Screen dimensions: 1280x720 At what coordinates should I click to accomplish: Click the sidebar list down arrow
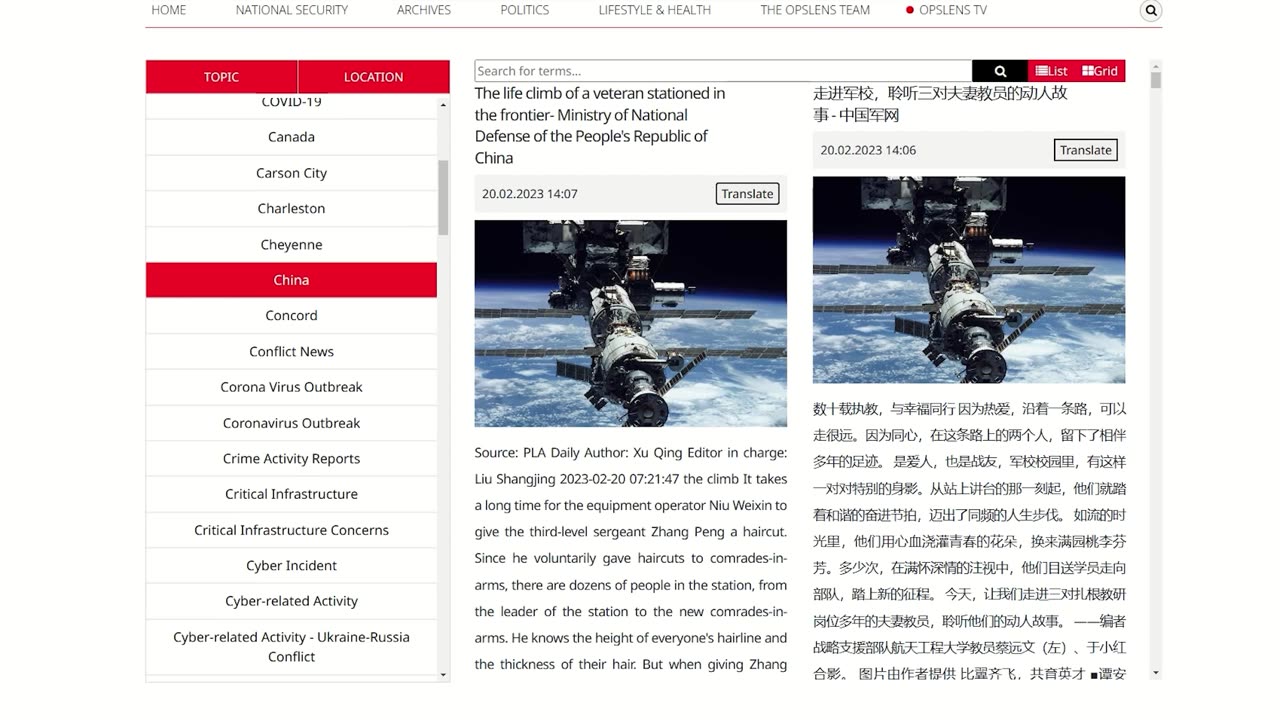point(444,674)
